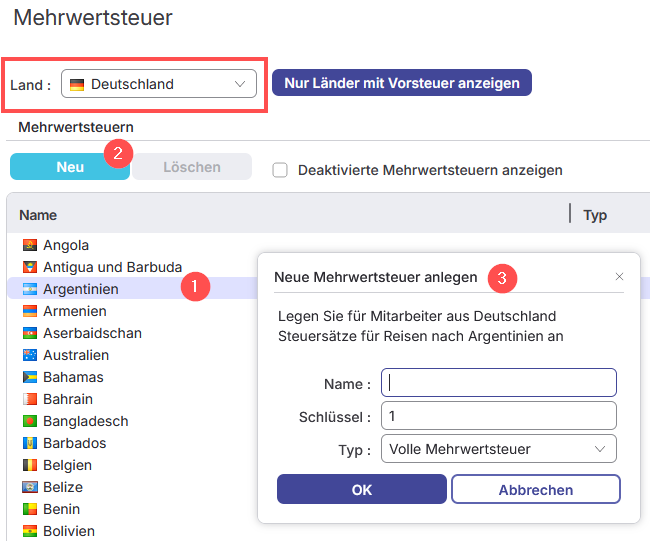The height and width of the screenshot is (541, 650).
Task: Click the Angola flag icon
Action: (x=29, y=245)
